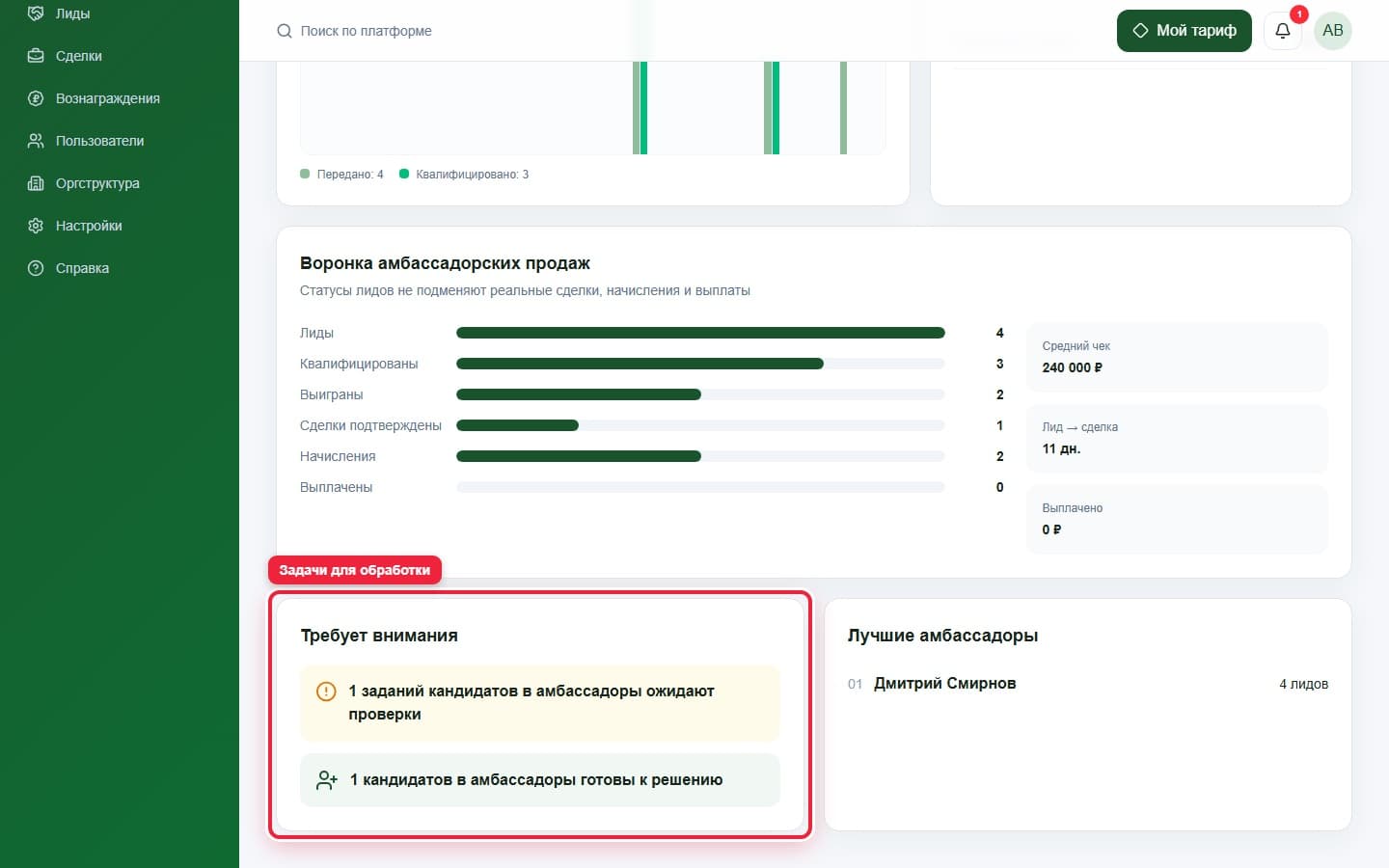This screenshot has width=1389, height=868.
Task: Click the Лид → сделка 11 дн. card
Action: [1177, 439]
